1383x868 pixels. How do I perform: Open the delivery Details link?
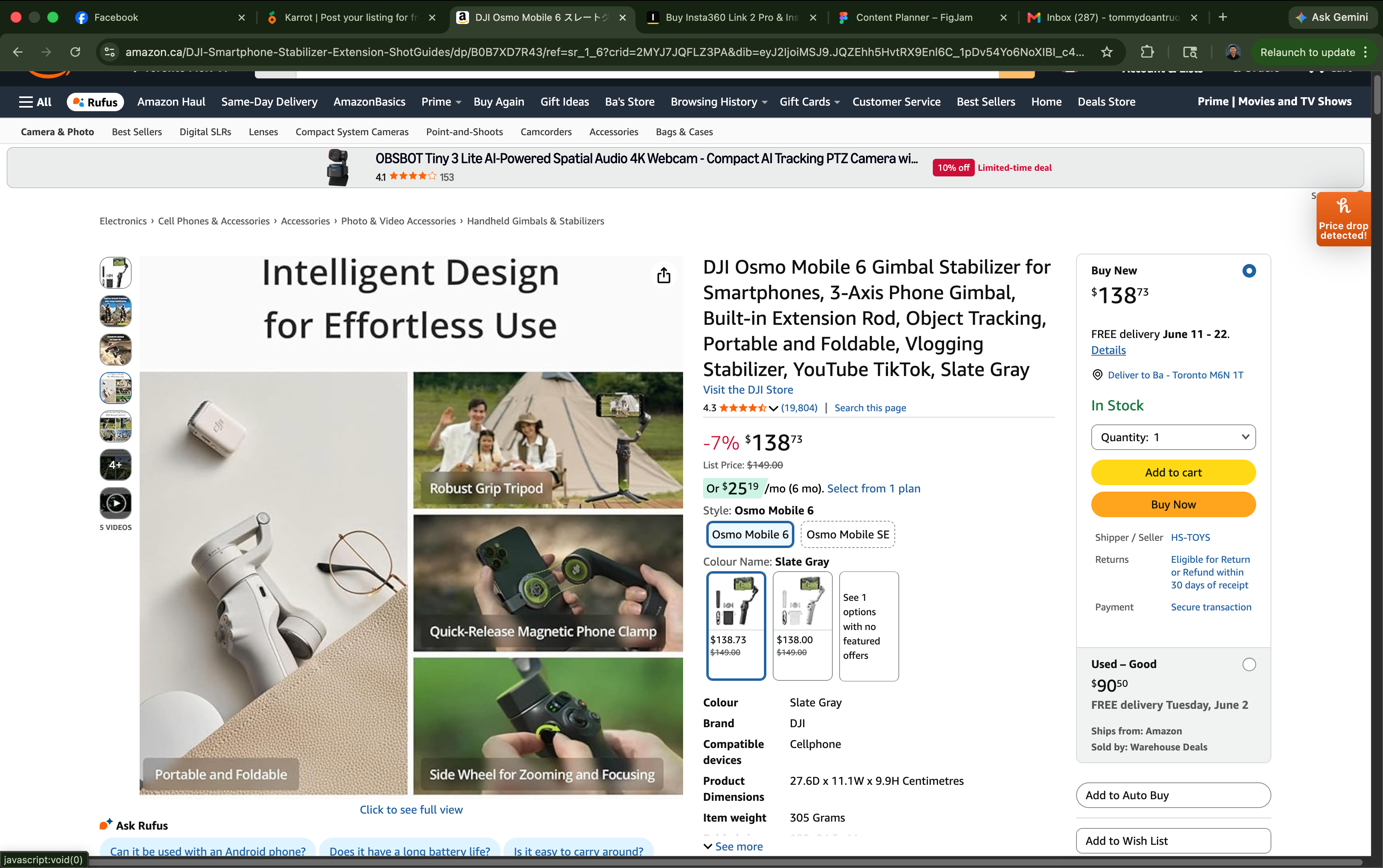1108,350
